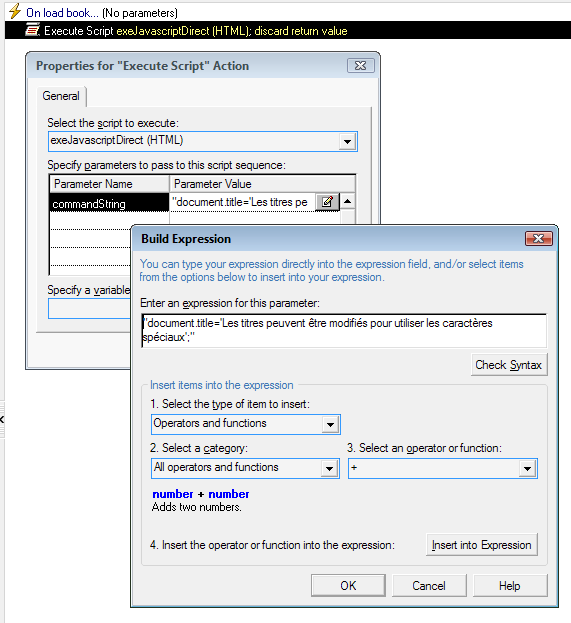
Task: Select the commandString parameter row
Action: (109, 203)
